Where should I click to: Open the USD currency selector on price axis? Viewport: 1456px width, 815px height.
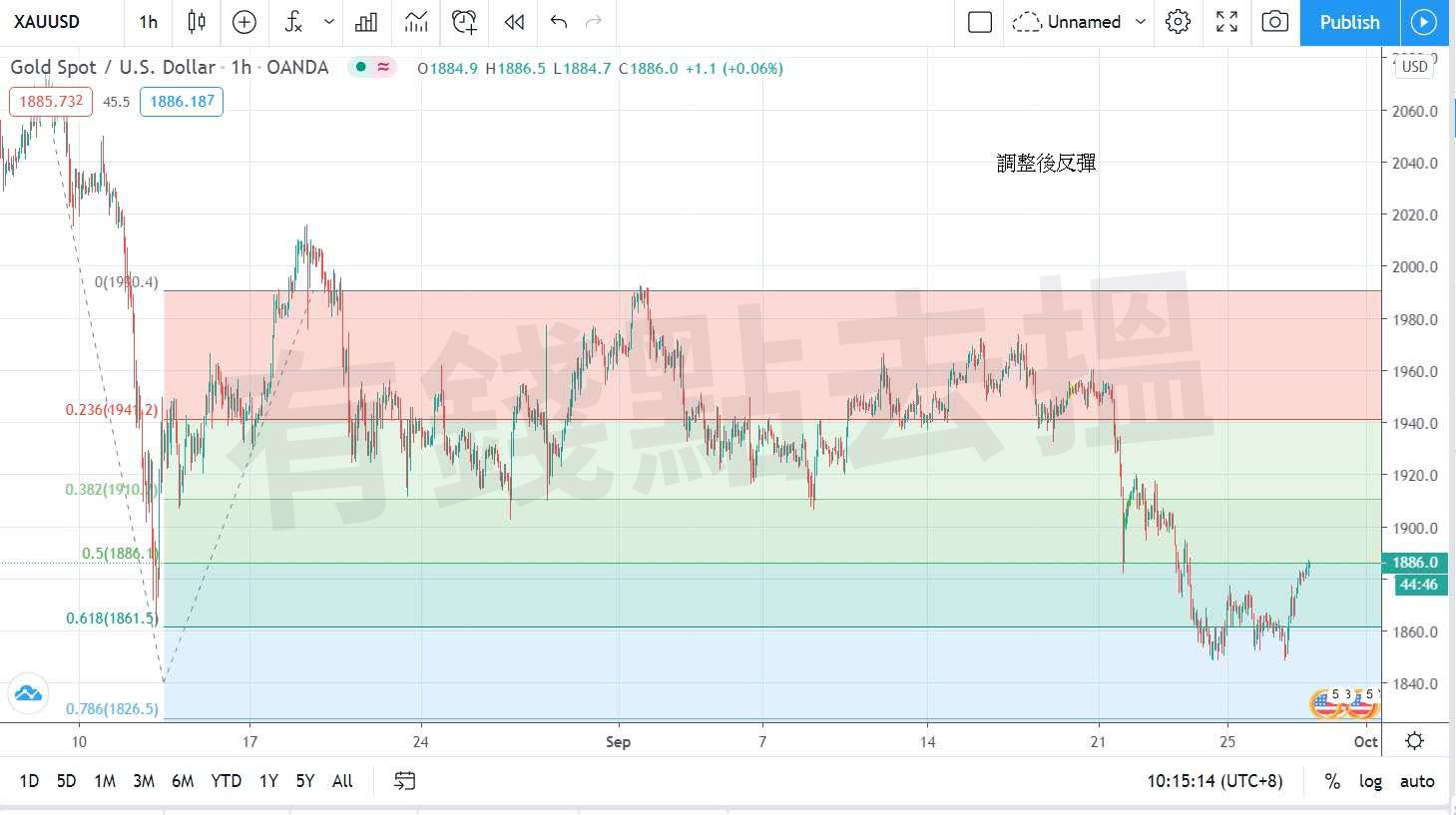coord(1414,67)
